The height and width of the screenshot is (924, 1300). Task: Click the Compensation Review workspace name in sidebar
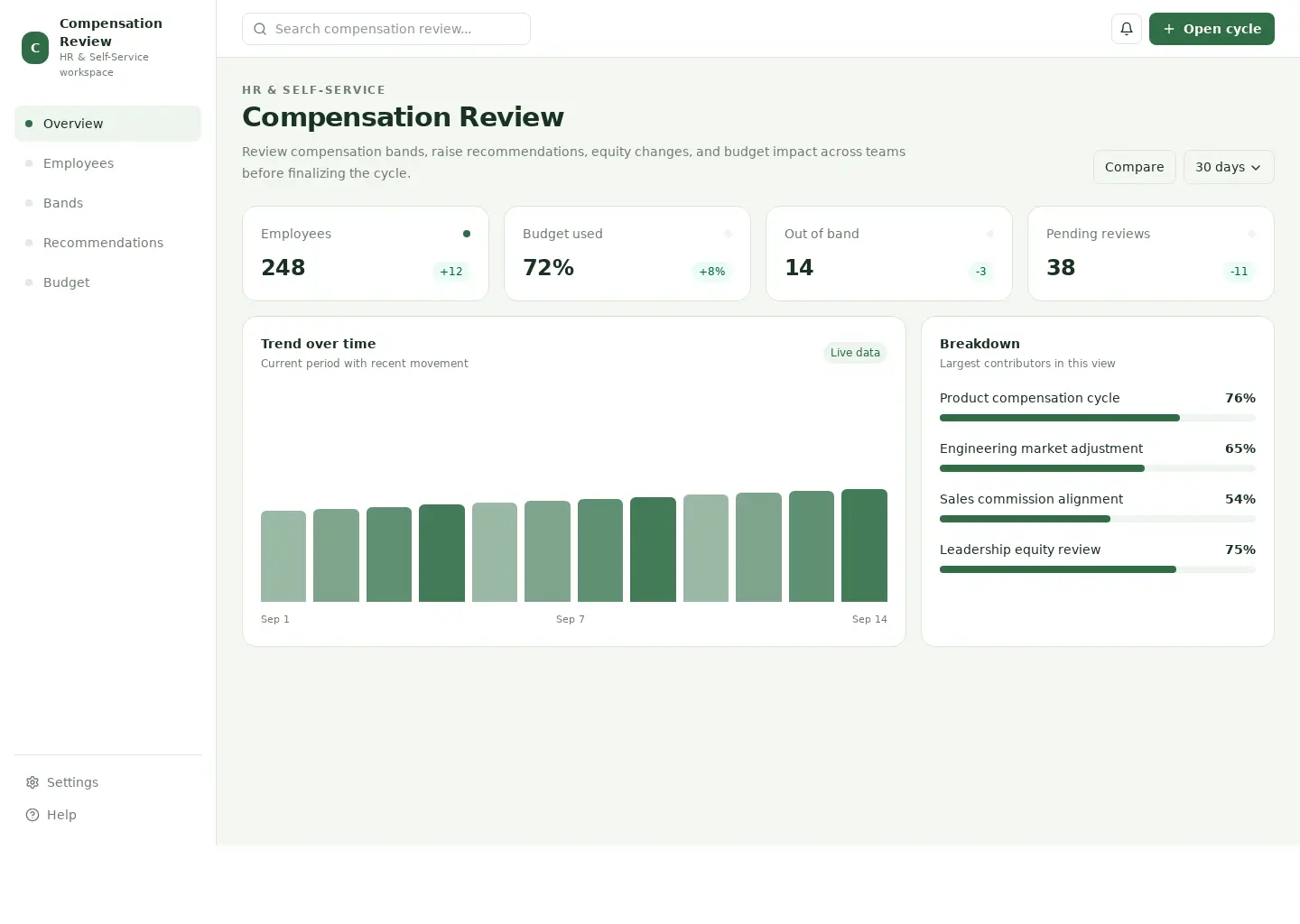pos(111,32)
